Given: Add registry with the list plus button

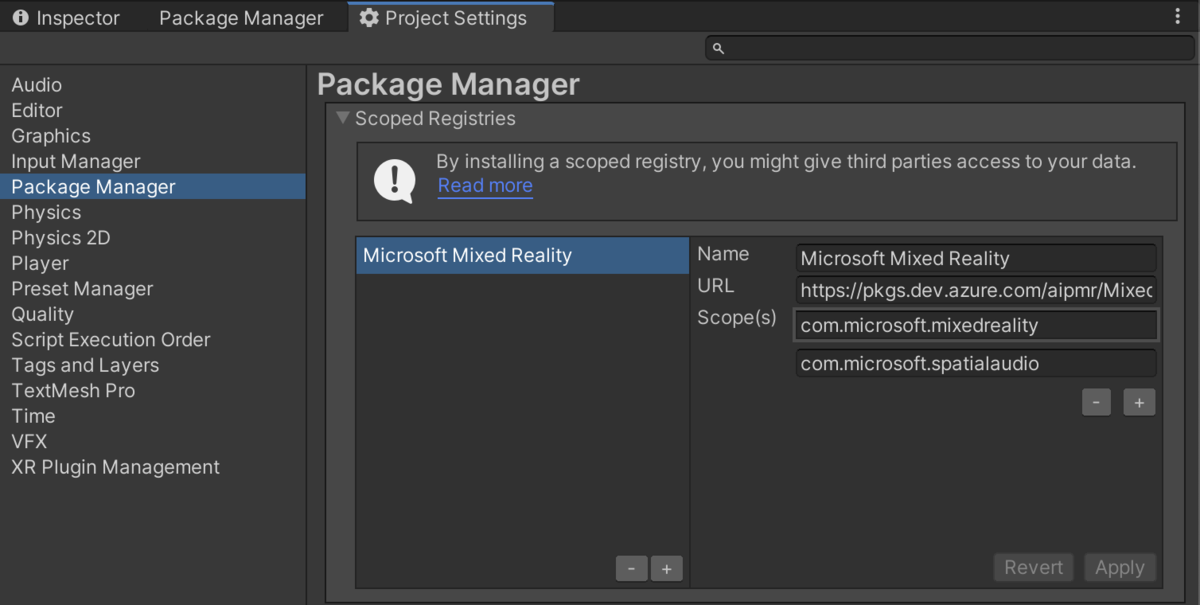Looking at the screenshot, I should tap(667, 569).
